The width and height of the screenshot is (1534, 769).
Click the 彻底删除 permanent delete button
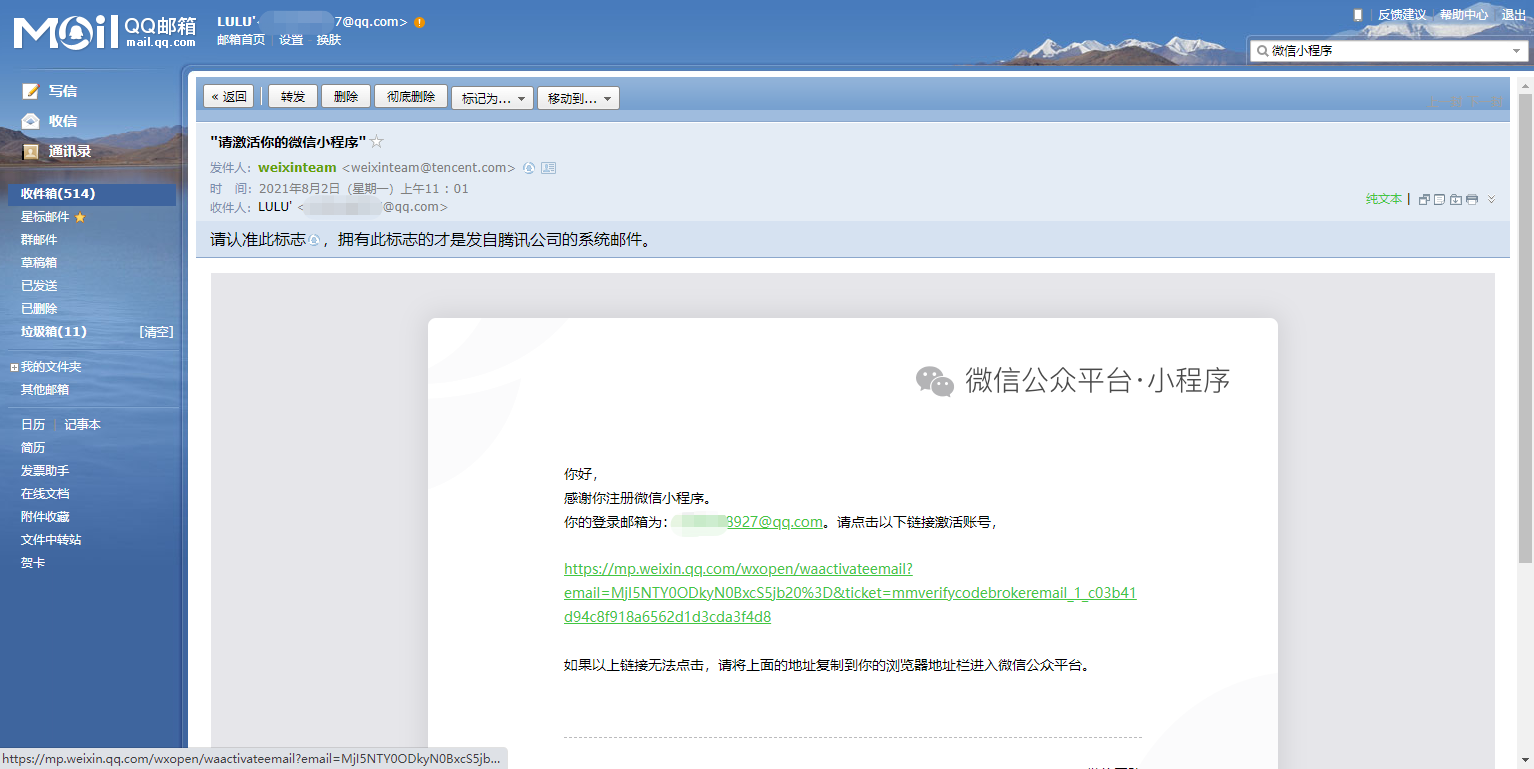[x=411, y=97]
